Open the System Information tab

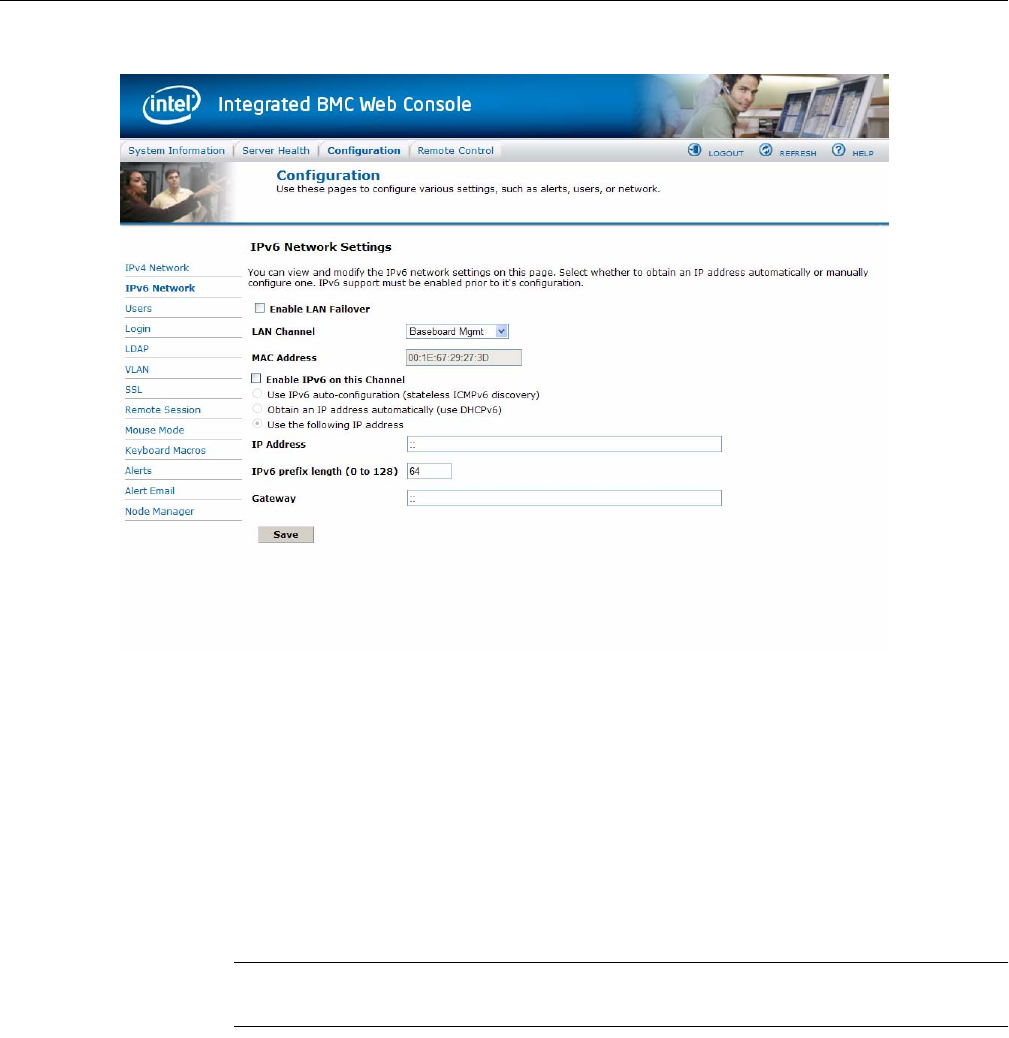point(176,151)
